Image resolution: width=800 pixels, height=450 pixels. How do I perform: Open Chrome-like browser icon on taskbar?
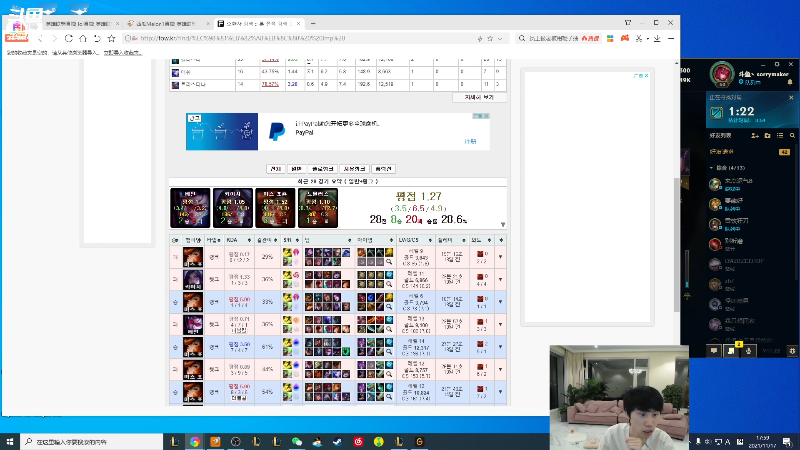[x=194, y=442]
